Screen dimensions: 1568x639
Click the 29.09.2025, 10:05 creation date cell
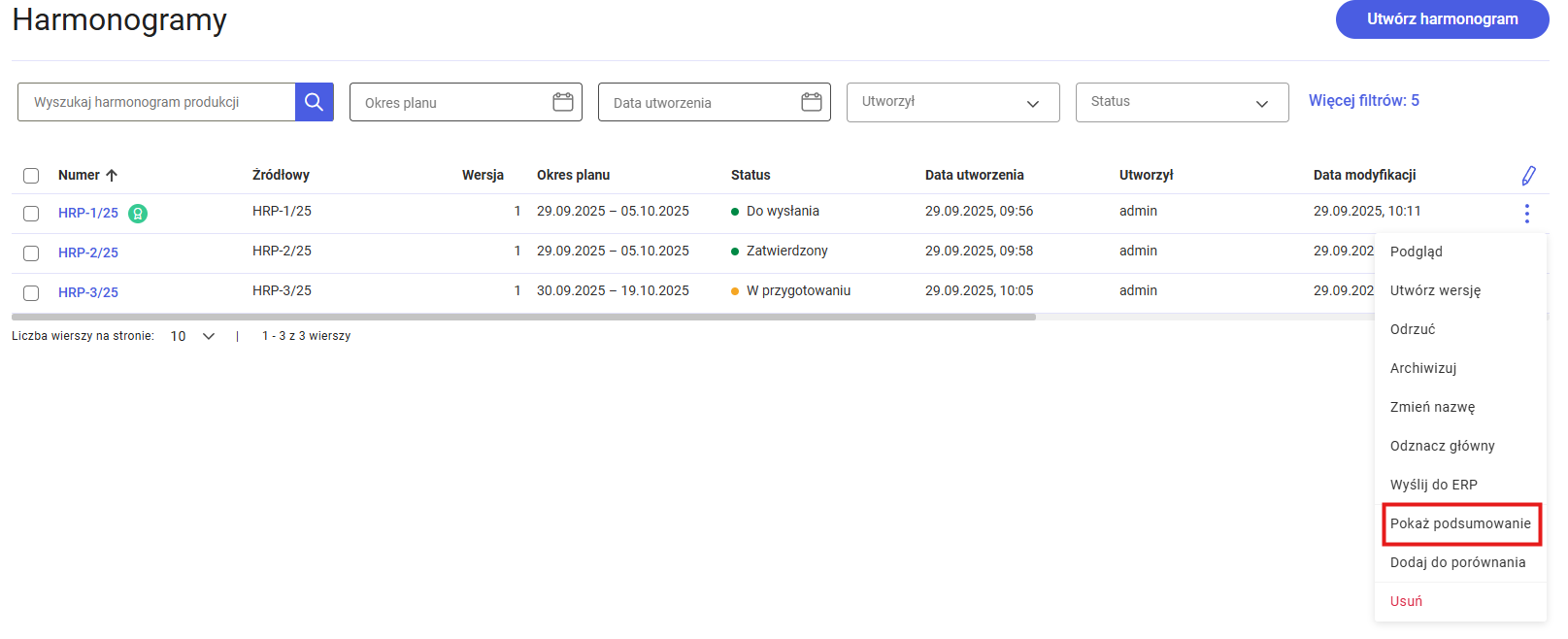pyautogui.click(x=979, y=291)
